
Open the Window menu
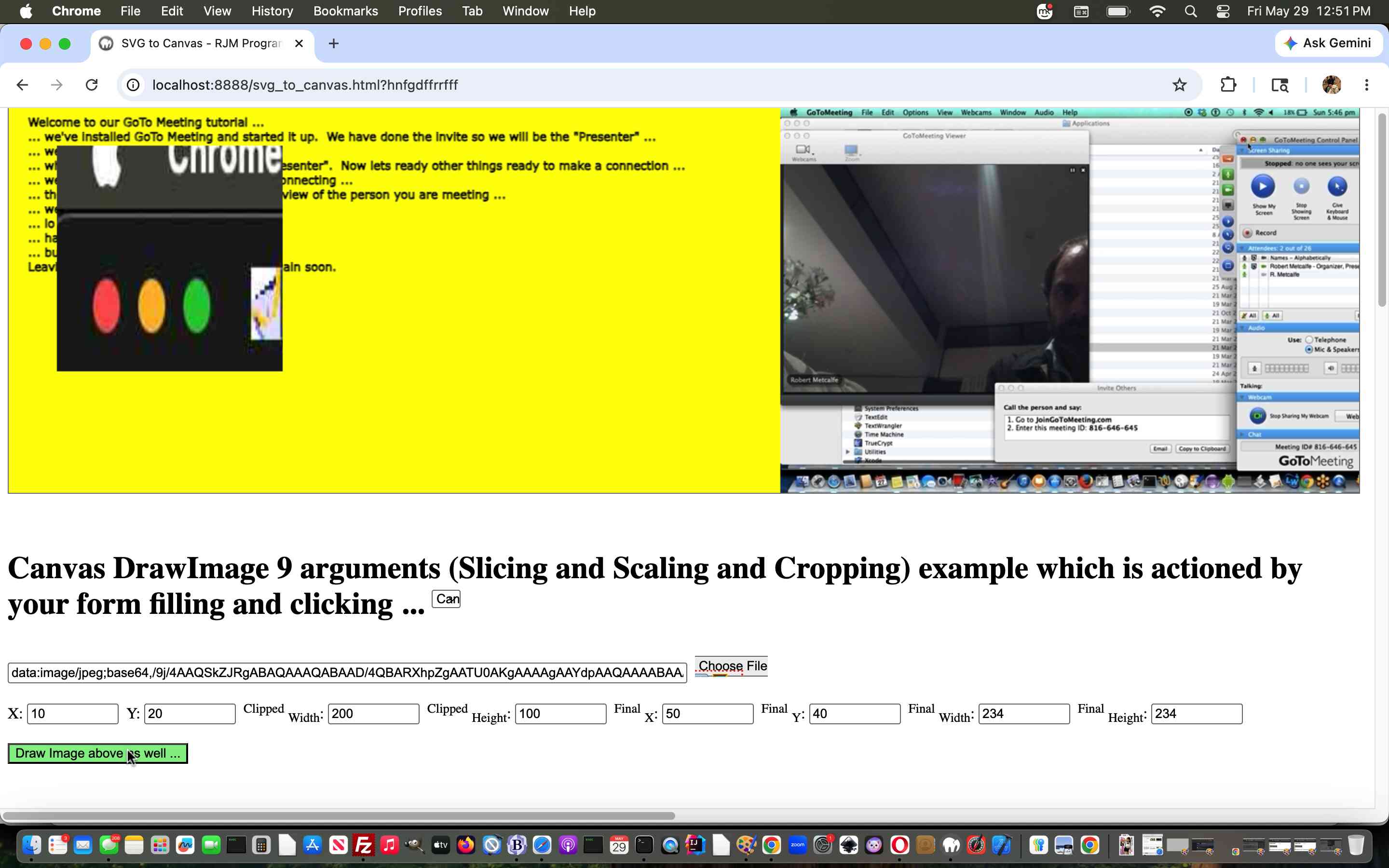pos(525,11)
